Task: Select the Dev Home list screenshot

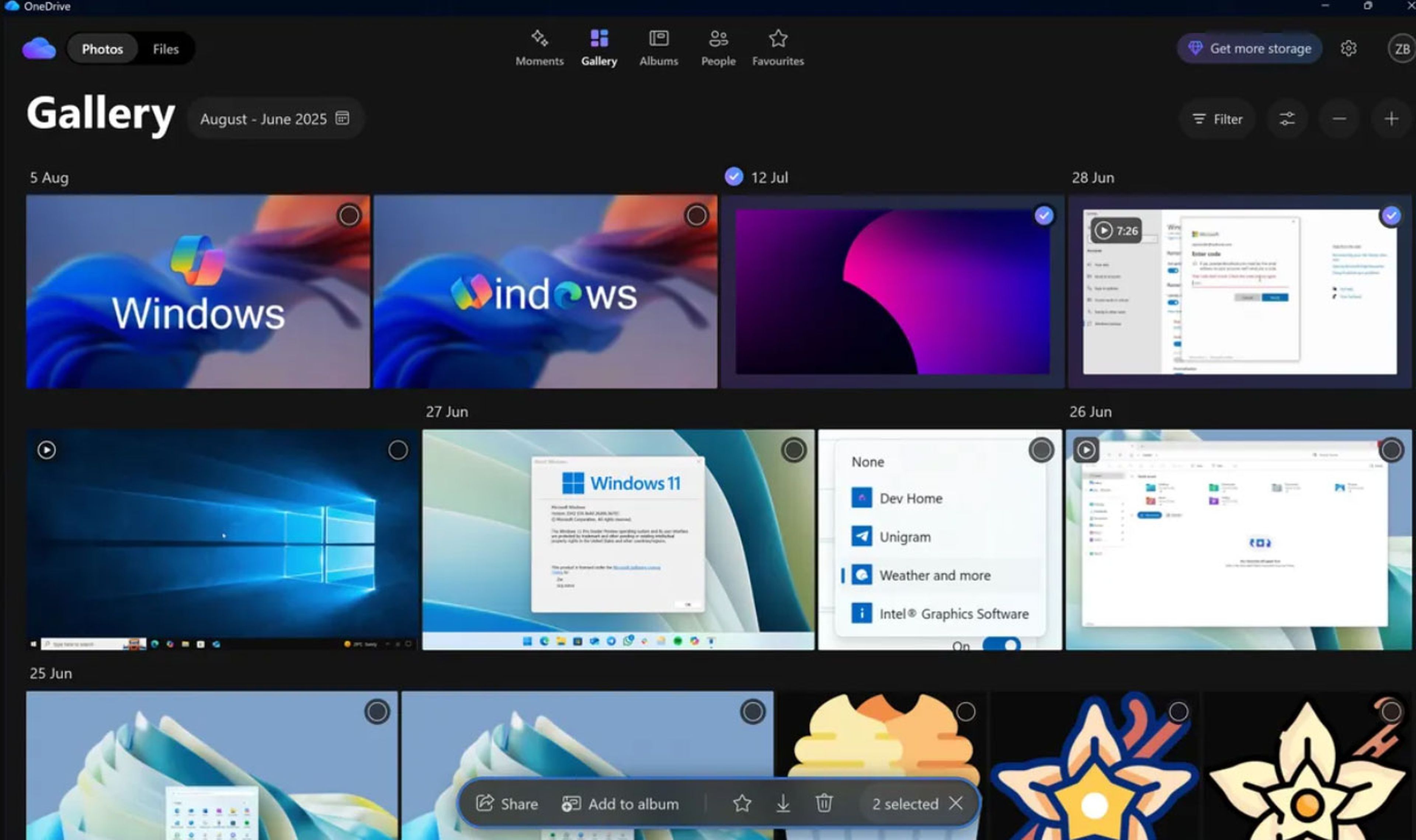Action: pos(1041,450)
